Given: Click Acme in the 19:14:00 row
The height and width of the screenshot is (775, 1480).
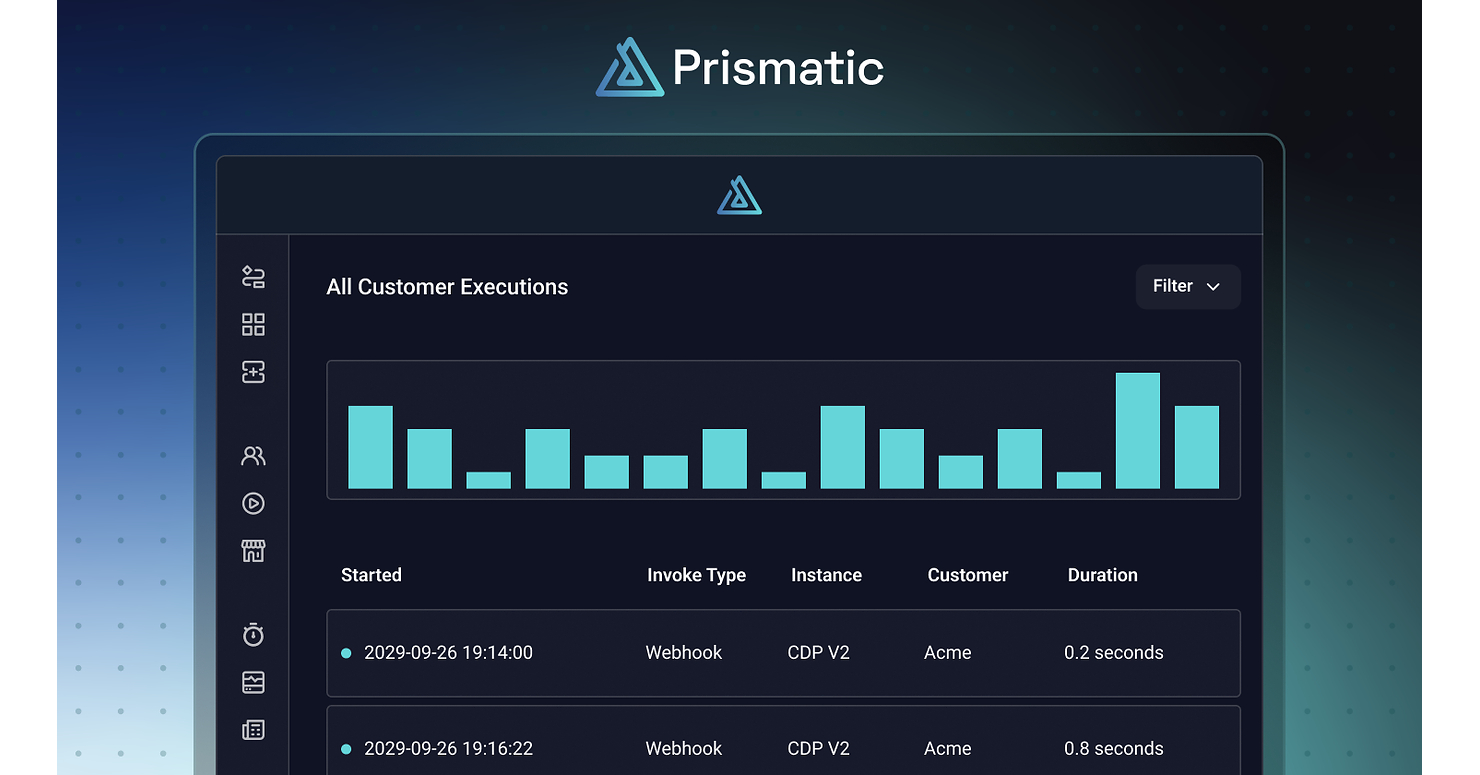Looking at the screenshot, I should (948, 653).
